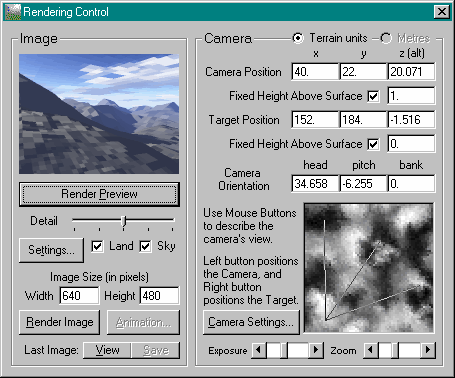The width and height of the screenshot is (455, 378).
Task: Open the Camera Settings... dialog
Action: (x=251, y=322)
